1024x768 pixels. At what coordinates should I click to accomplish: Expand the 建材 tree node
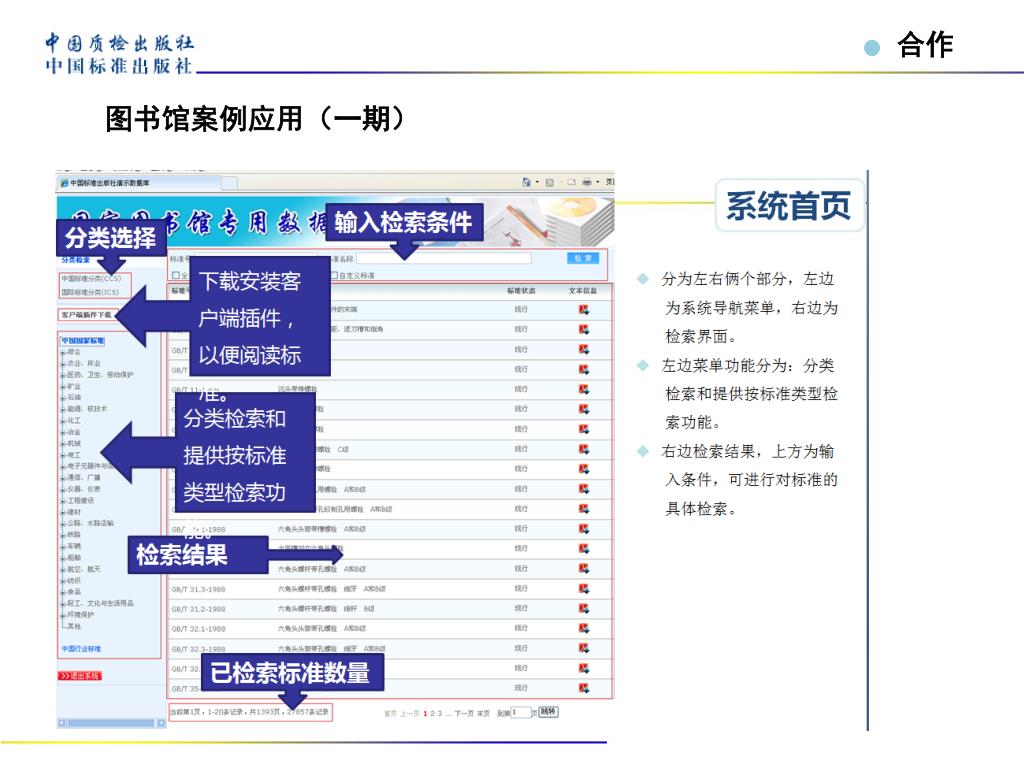pyautogui.click(x=63, y=513)
